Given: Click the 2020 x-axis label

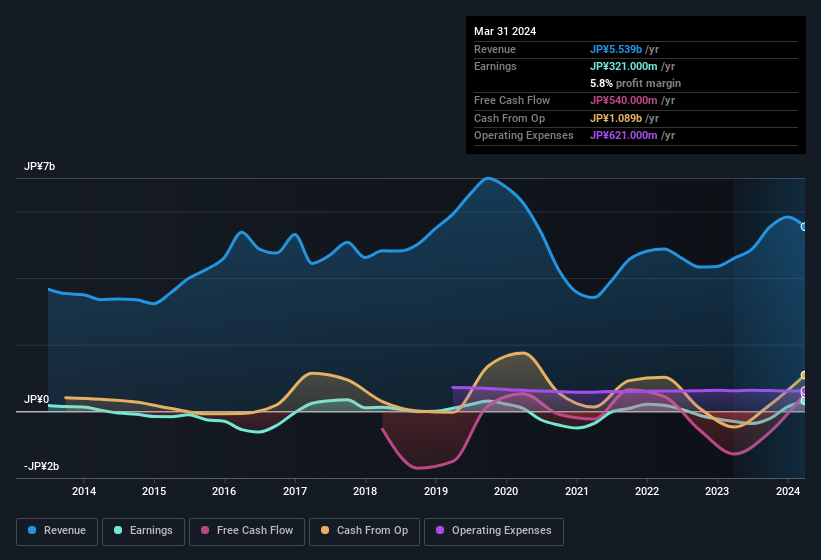Looking at the screenshot, I should point(506,491).
